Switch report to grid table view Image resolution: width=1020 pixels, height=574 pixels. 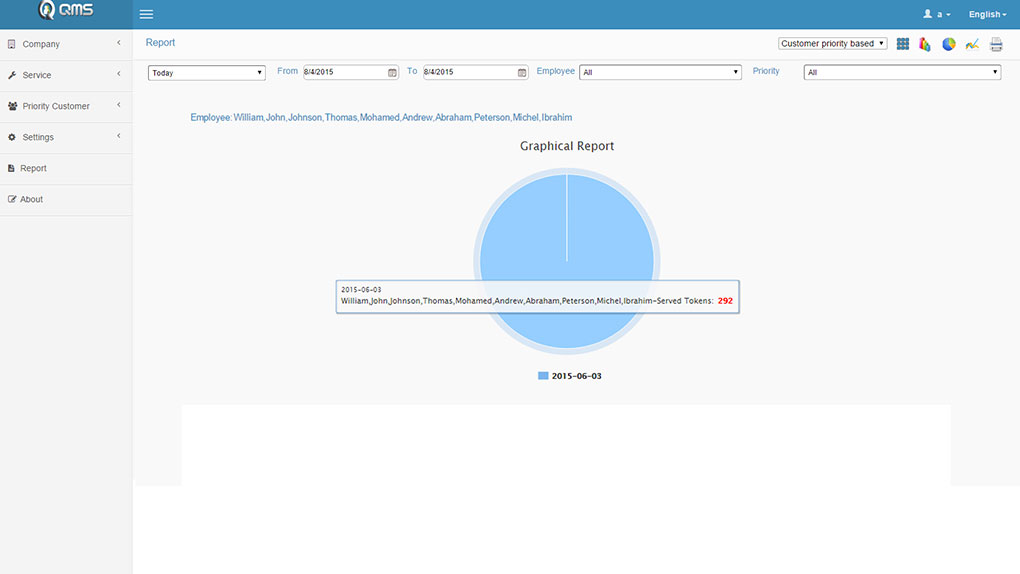(x=903, y=44)
